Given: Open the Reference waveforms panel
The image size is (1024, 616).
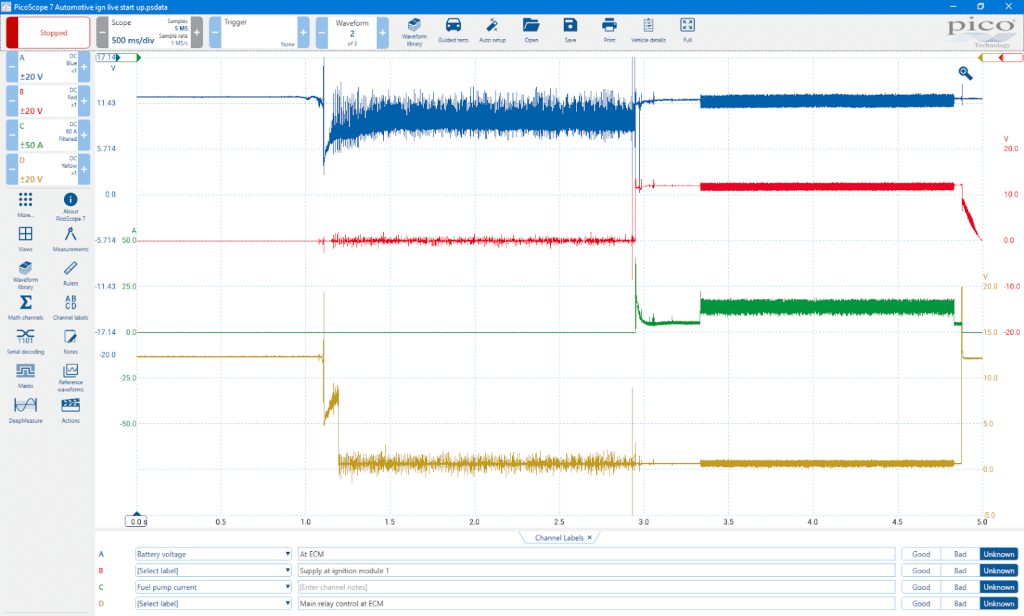Looking at the screenshot, I should (71, 377).
